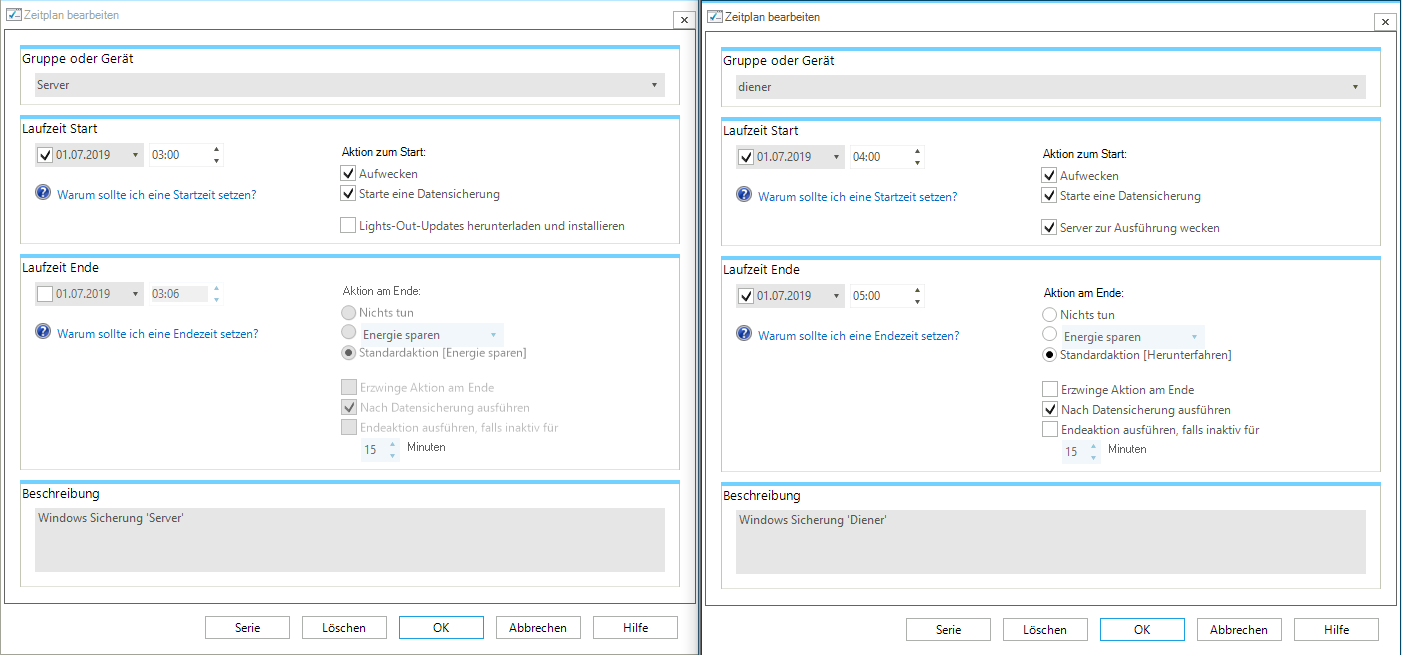Screen dimensions: 1402x655
Task: Click the description field containing Windows Sicherung 'Server'
Action: 350,540
